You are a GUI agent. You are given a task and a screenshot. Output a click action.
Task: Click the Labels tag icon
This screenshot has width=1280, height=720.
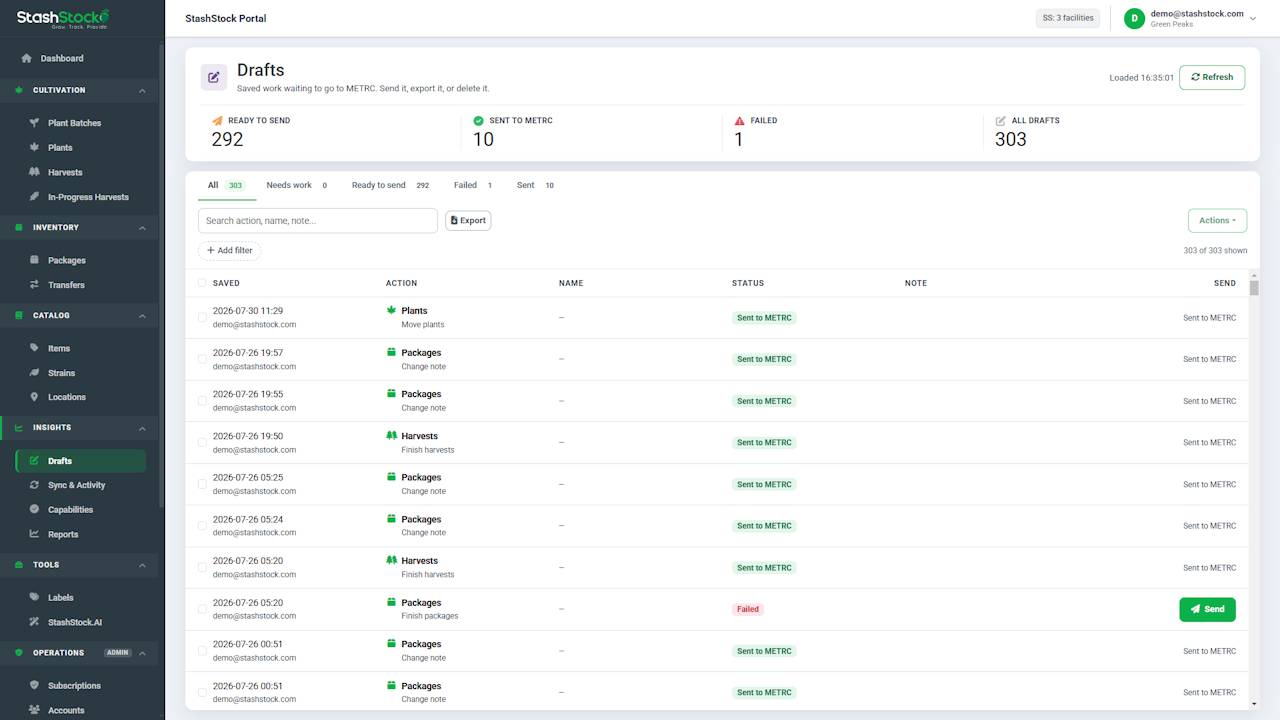(x=34, y=598)
